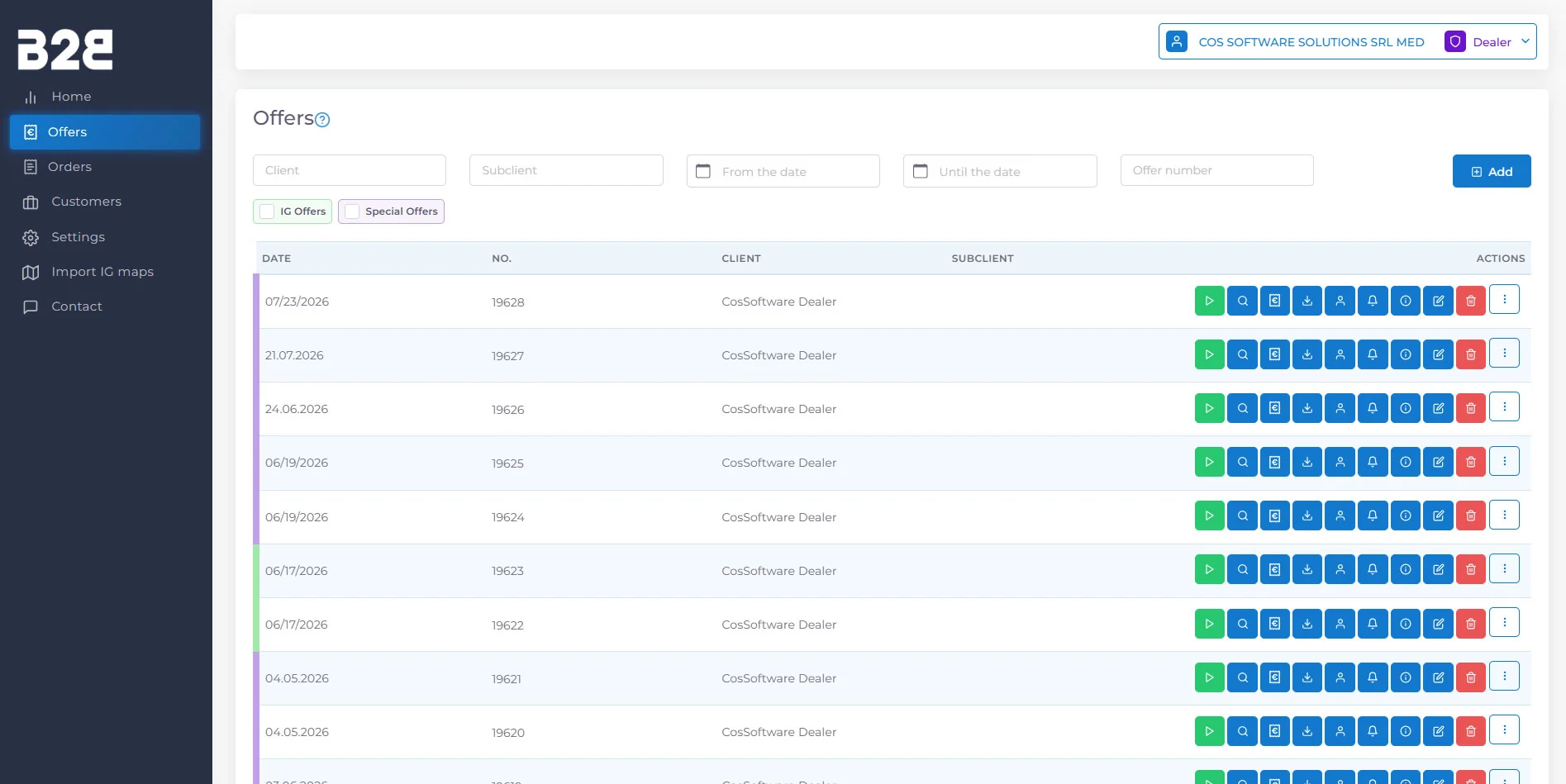Delete offer 19624
1566x784 pixels.
[x=1471, y=516]
